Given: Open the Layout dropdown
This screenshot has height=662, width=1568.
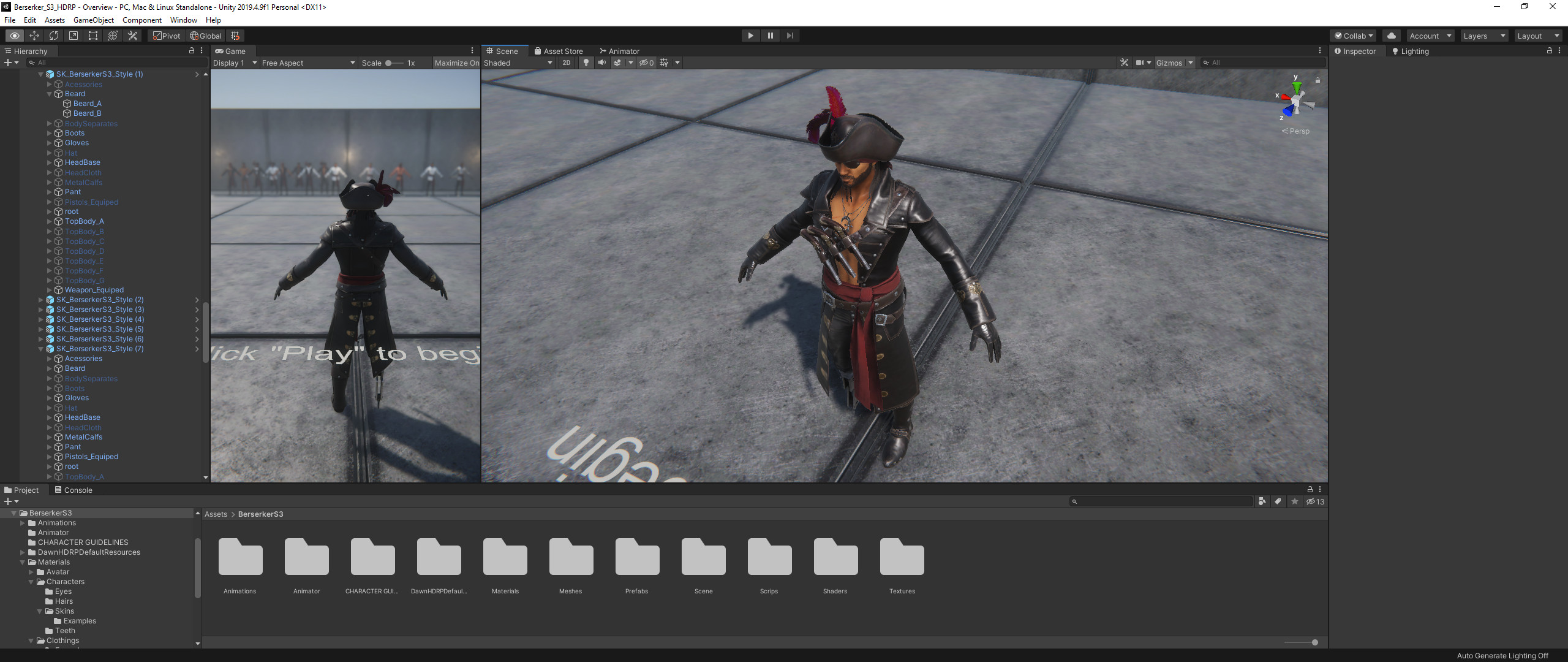Looking at the screenshot, I should [1538, 36].
